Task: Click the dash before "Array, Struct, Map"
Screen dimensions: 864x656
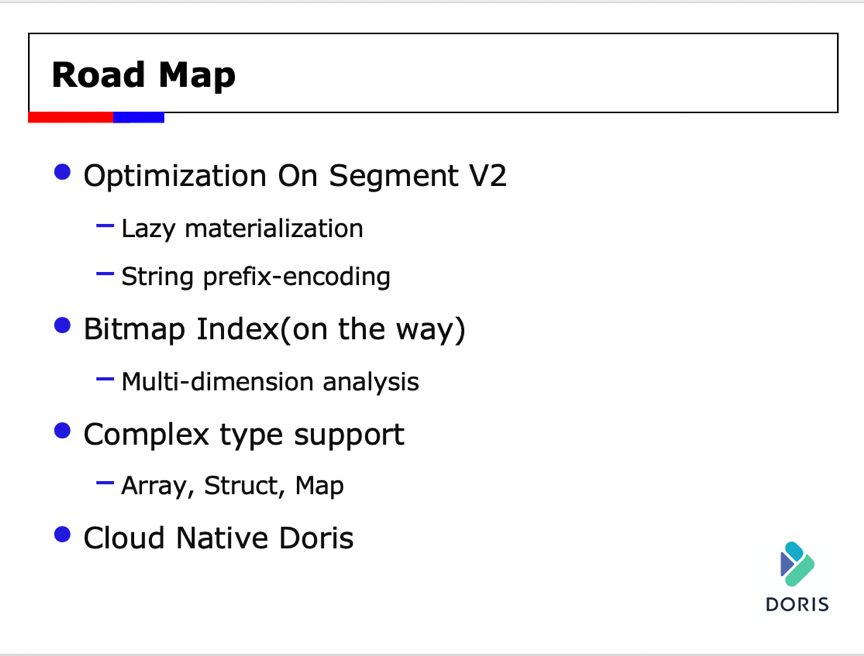Action: (105, 484)
